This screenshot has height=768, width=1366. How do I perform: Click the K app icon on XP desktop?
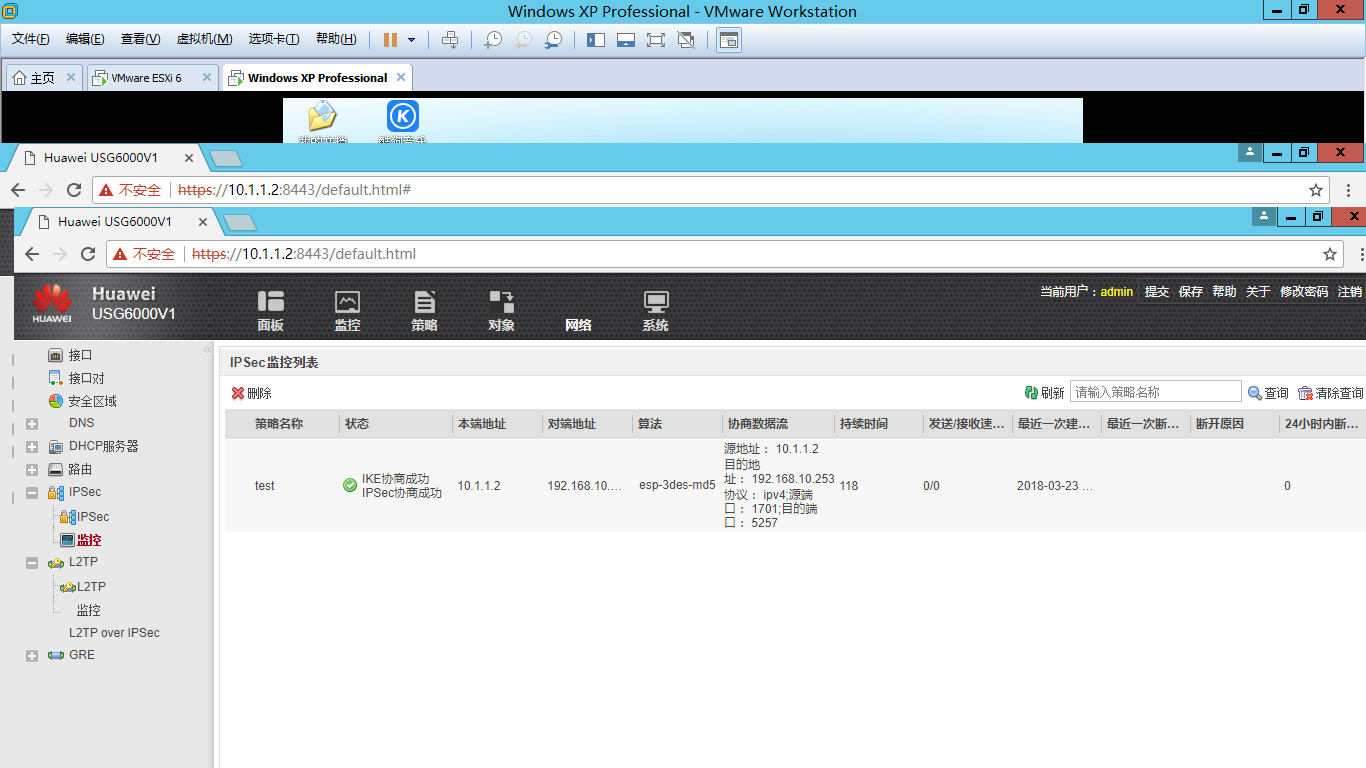(403, 117)
